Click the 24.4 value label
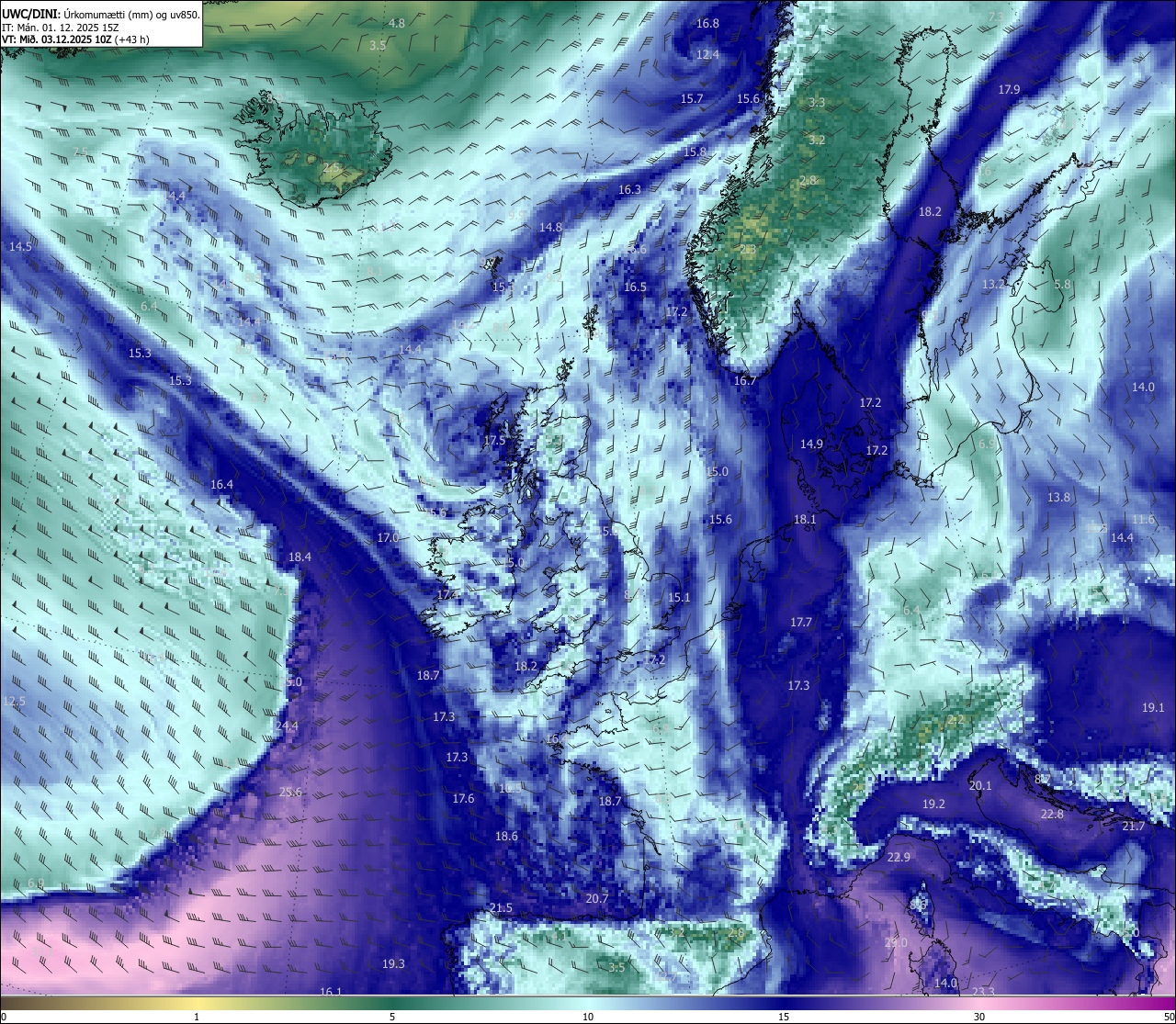 click(287, 726)
